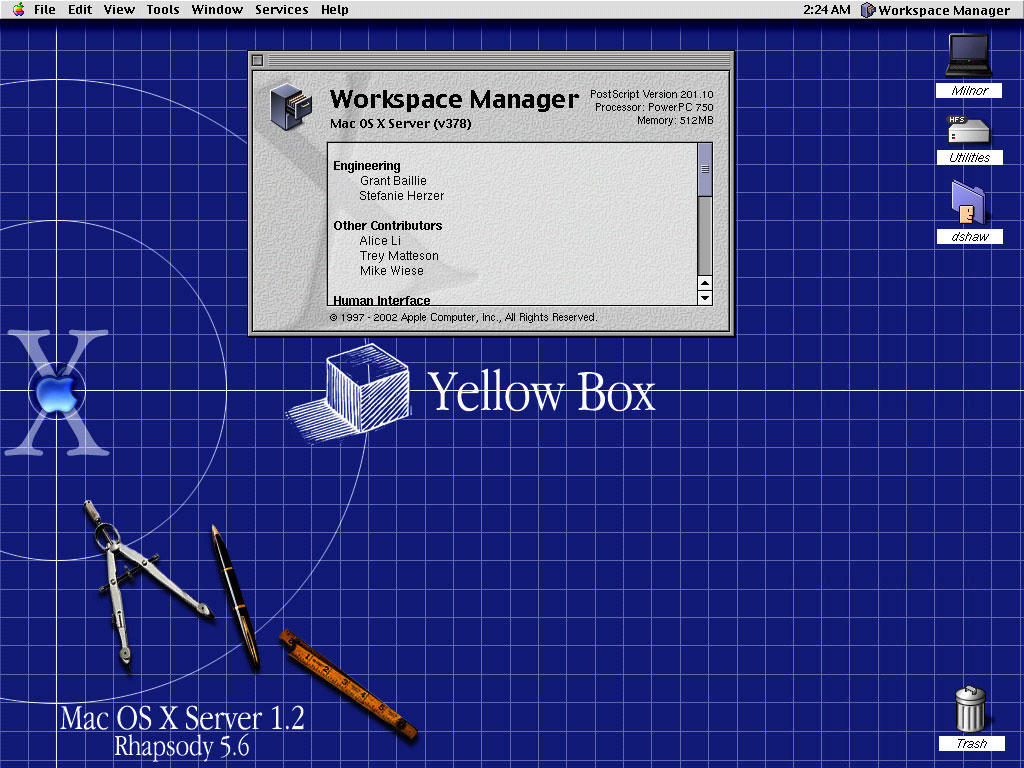Viewport: 1024px width, 768px height.
Task: Open the Window menu
Action: coord(217,10)
